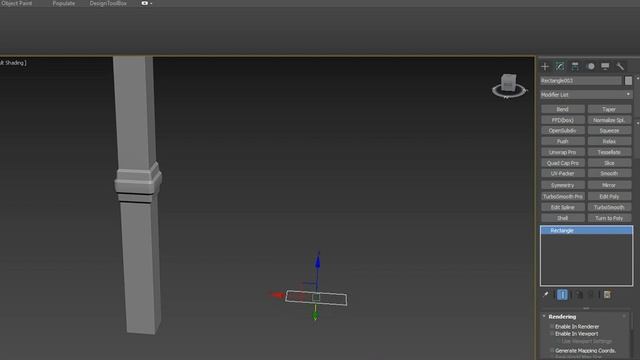
Task: Apply the Shell modifier
Action: pyautogui.click(x=562, y=218)
